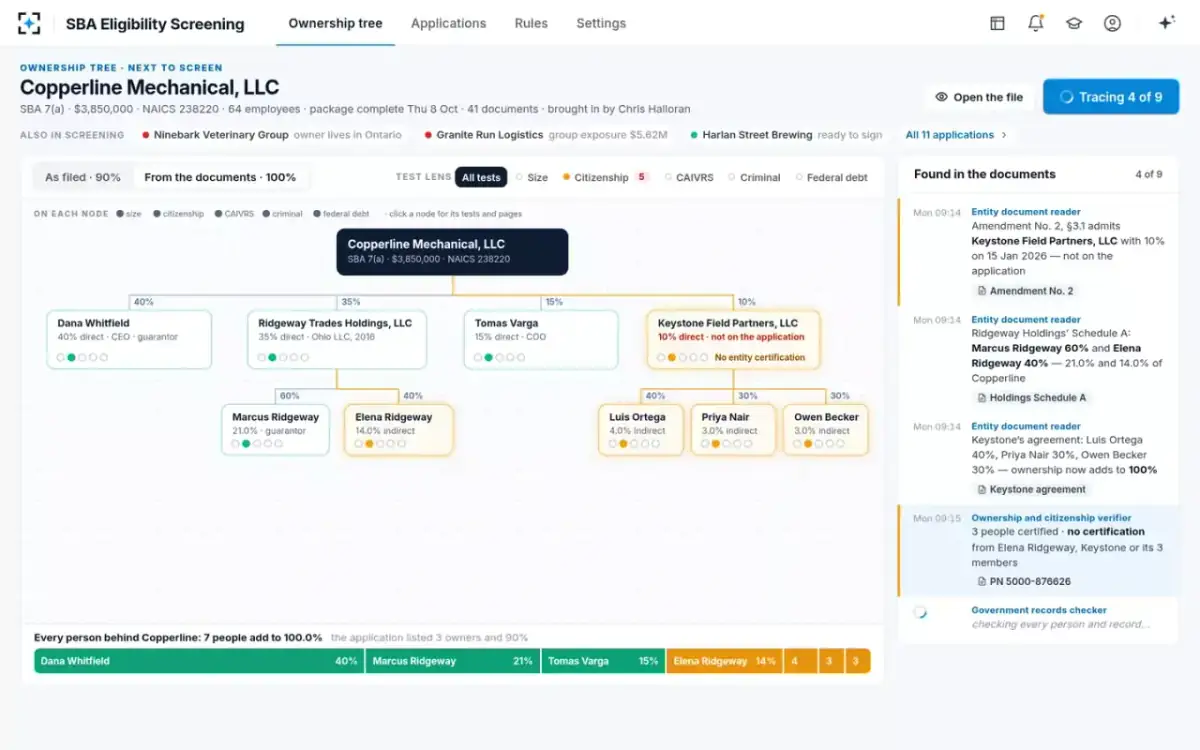Open the Holdings Schedule A document chip
The height and width of the screenshot is (750, 1200).
[x=1030, y=397]
